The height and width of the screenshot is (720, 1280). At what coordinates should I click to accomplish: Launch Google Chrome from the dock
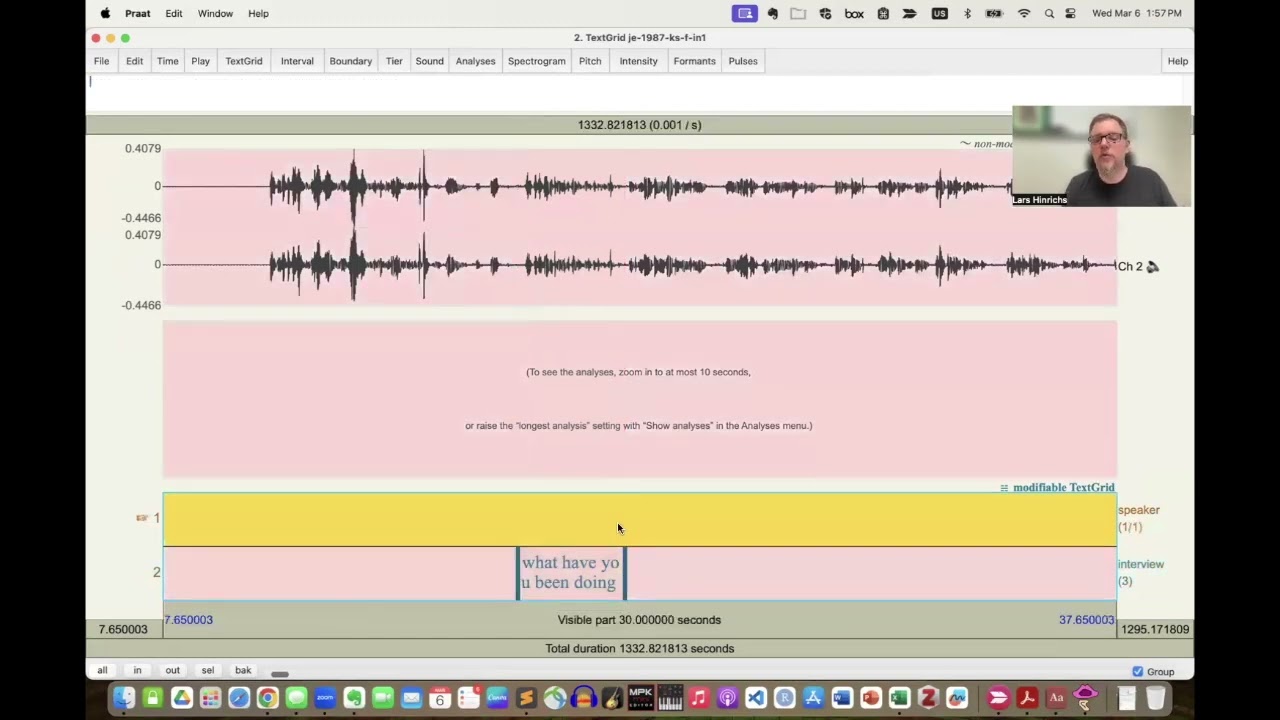tap(267, 697)
